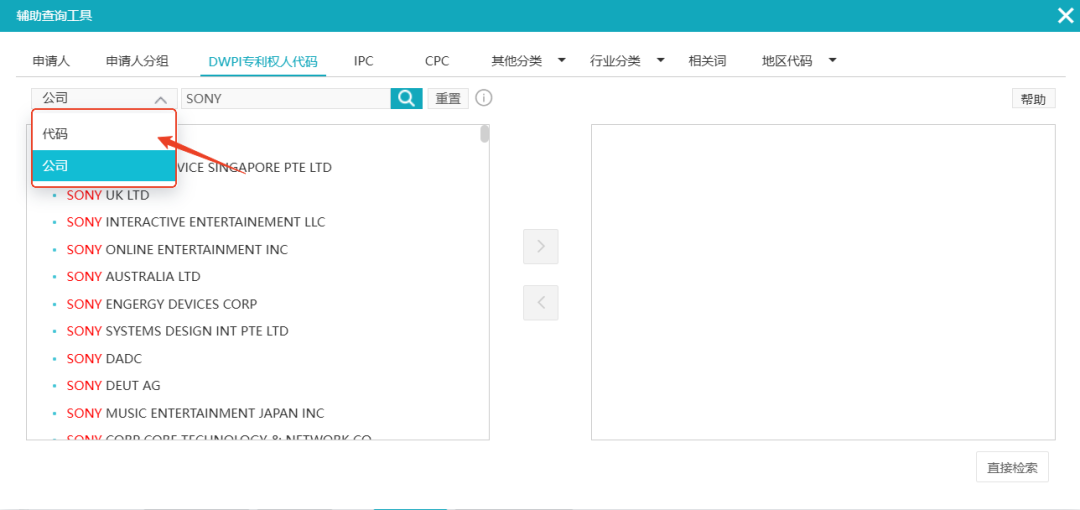Close the 辅助查询工具 dialog
Screen dimensions: 1080x510
[1065, 16]
